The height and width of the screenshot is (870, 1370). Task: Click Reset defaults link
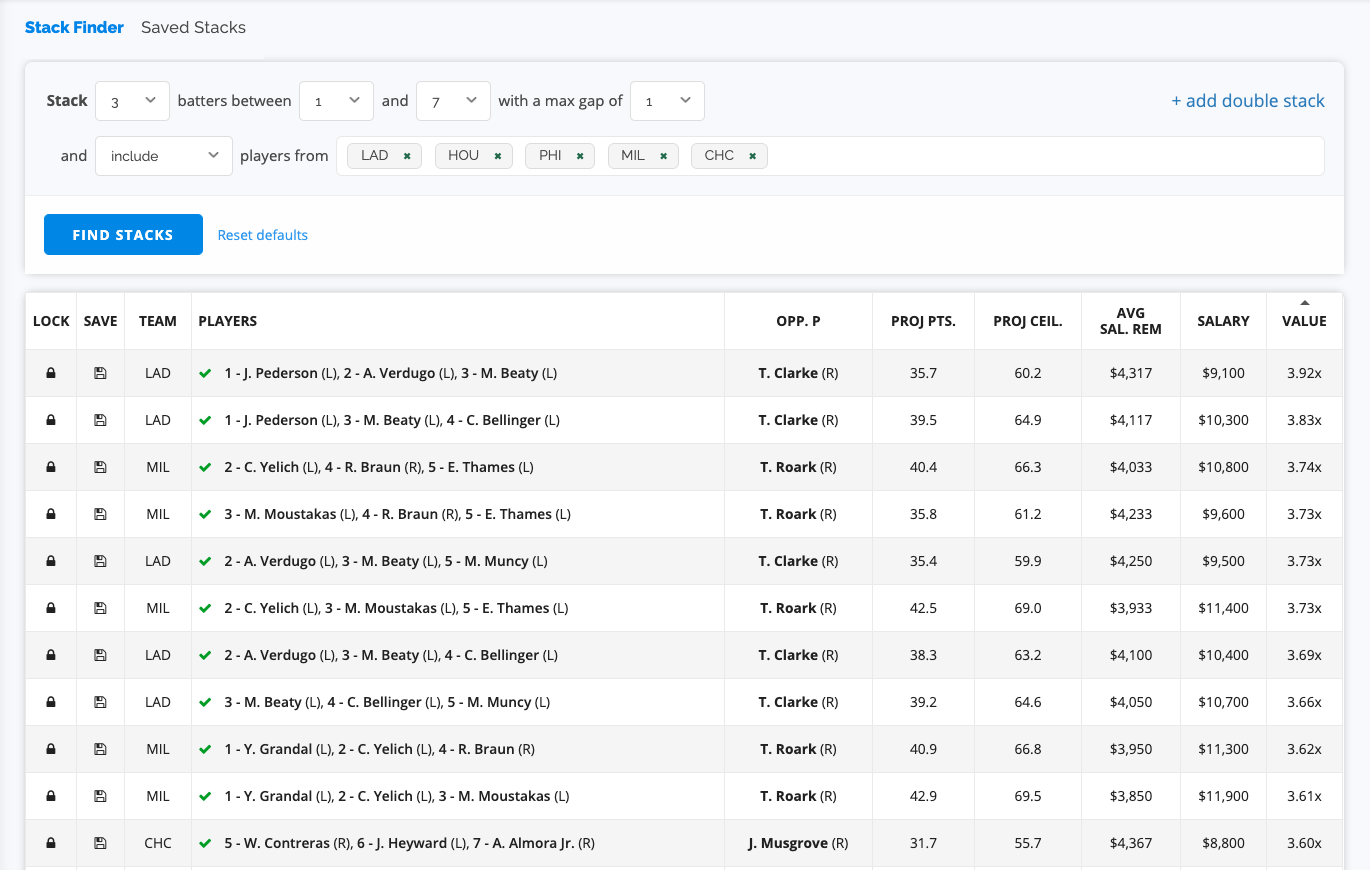click(263, 235)
